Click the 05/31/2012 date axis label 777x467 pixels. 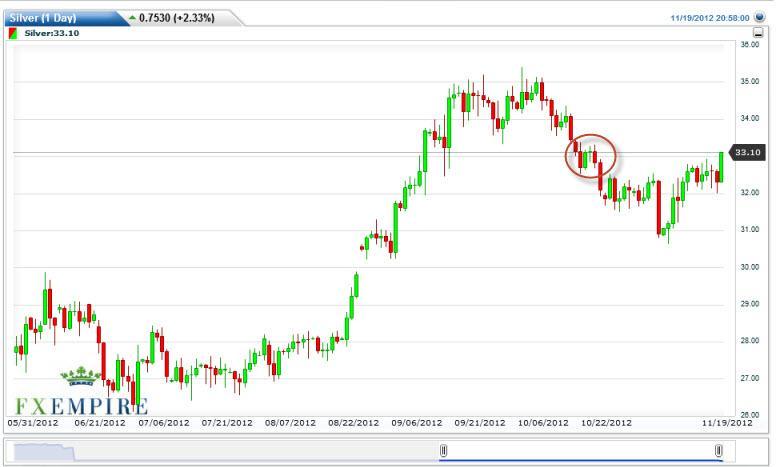tap(33, 423)
